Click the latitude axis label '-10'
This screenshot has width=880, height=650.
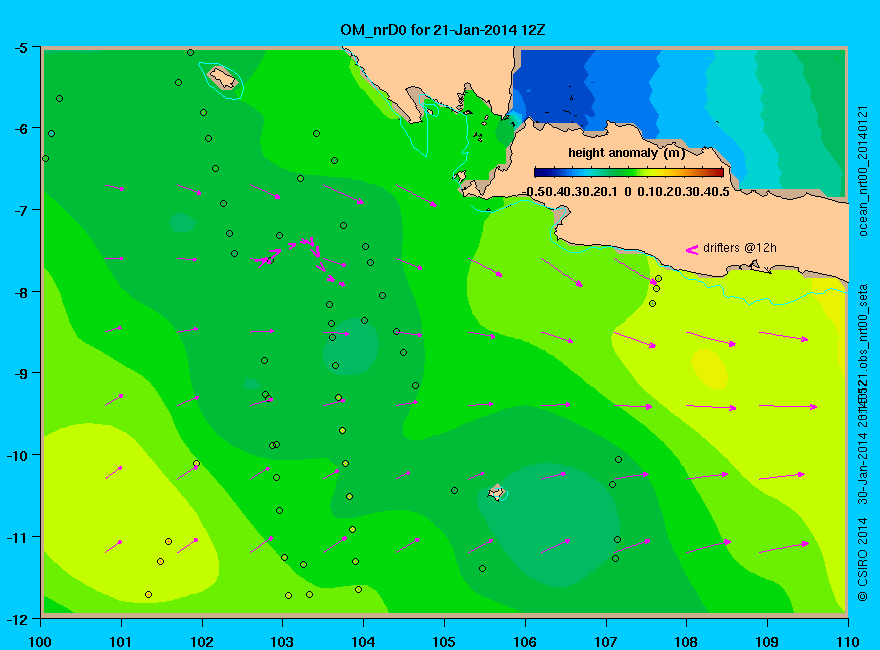(17, 455)
